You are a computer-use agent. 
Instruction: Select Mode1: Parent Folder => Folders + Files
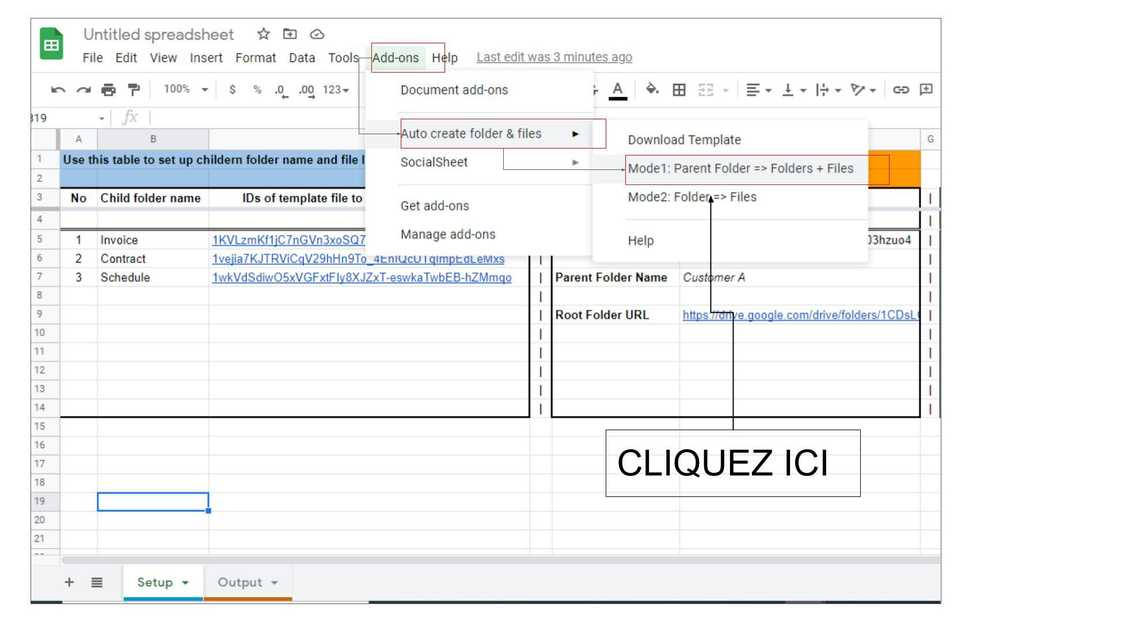click(x=740, y=168)
